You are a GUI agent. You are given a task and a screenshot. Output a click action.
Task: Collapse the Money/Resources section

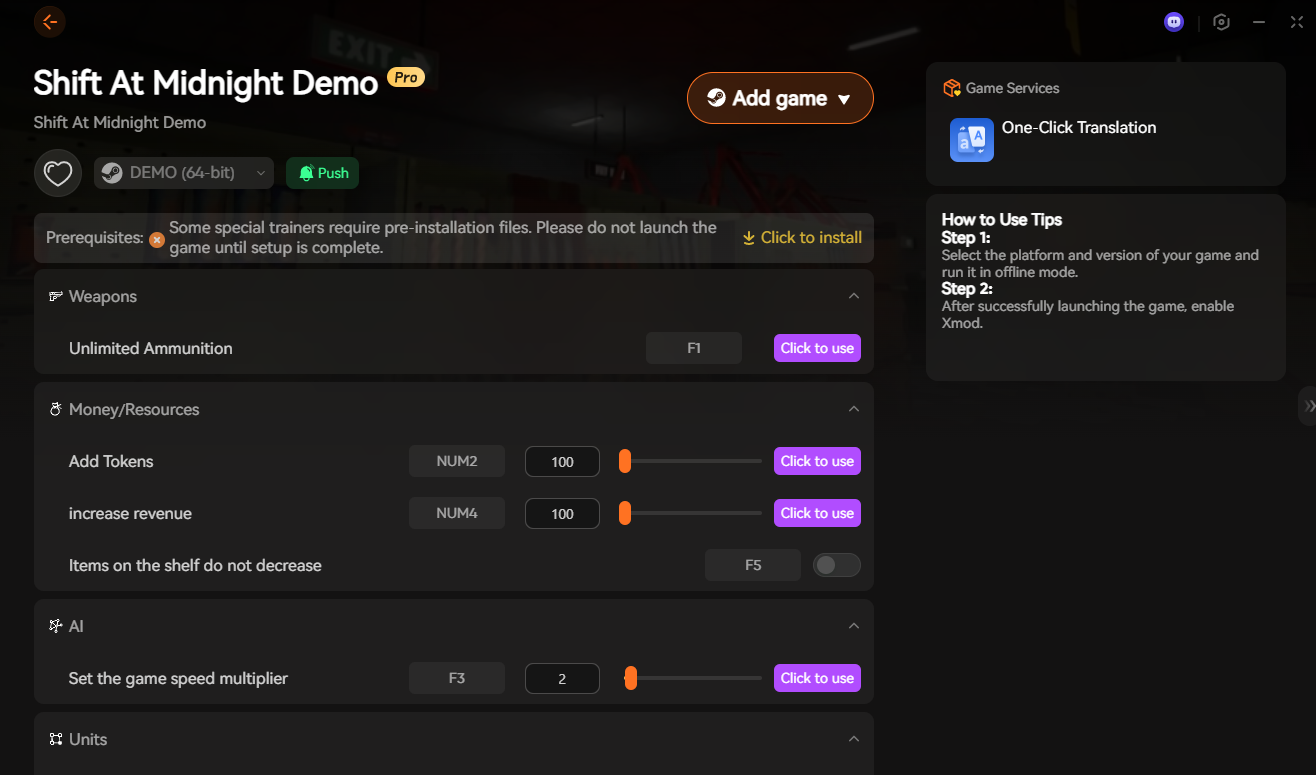(x=853, y=409)
